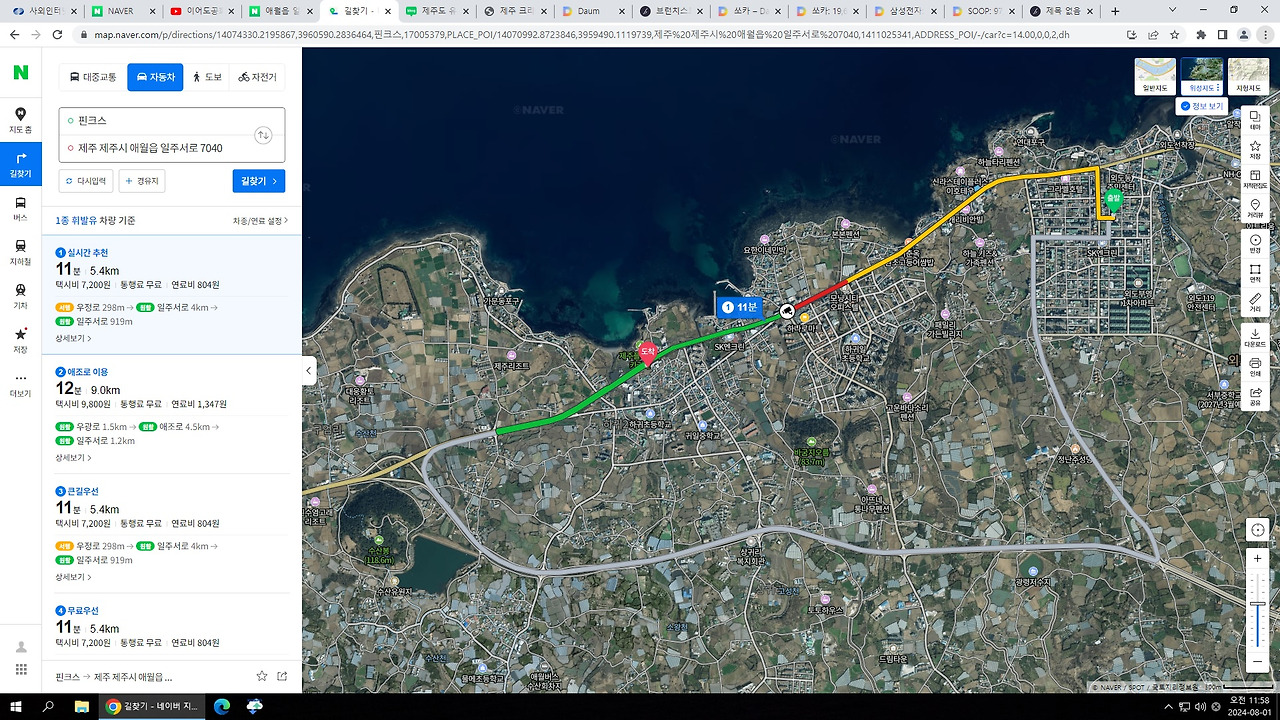Select the 큰길우선 route
Image resolution: width=1280 pixels, height=720 pixels.
point(172,533)
